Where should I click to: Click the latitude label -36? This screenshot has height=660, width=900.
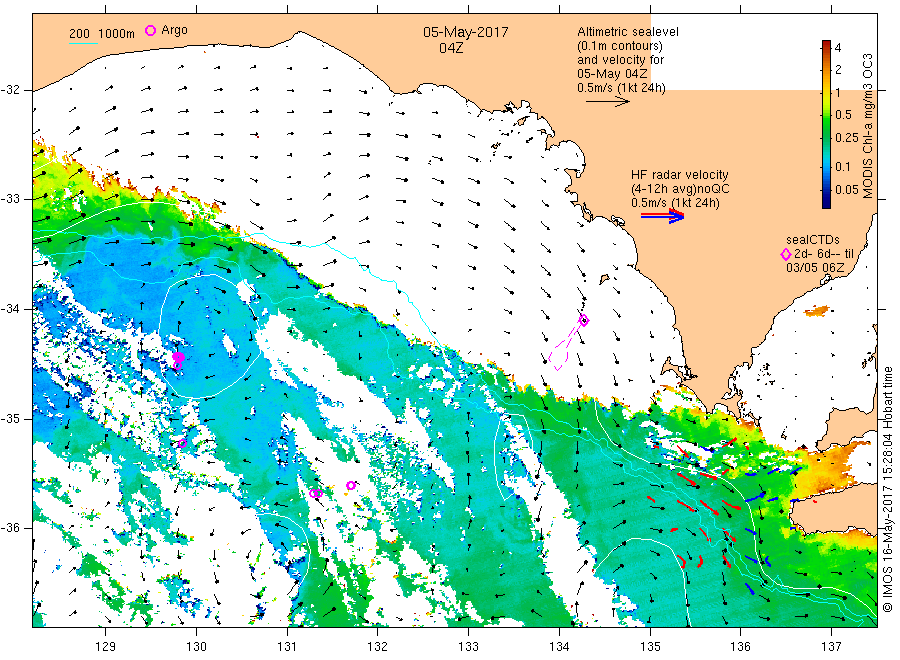pos(10,527)
